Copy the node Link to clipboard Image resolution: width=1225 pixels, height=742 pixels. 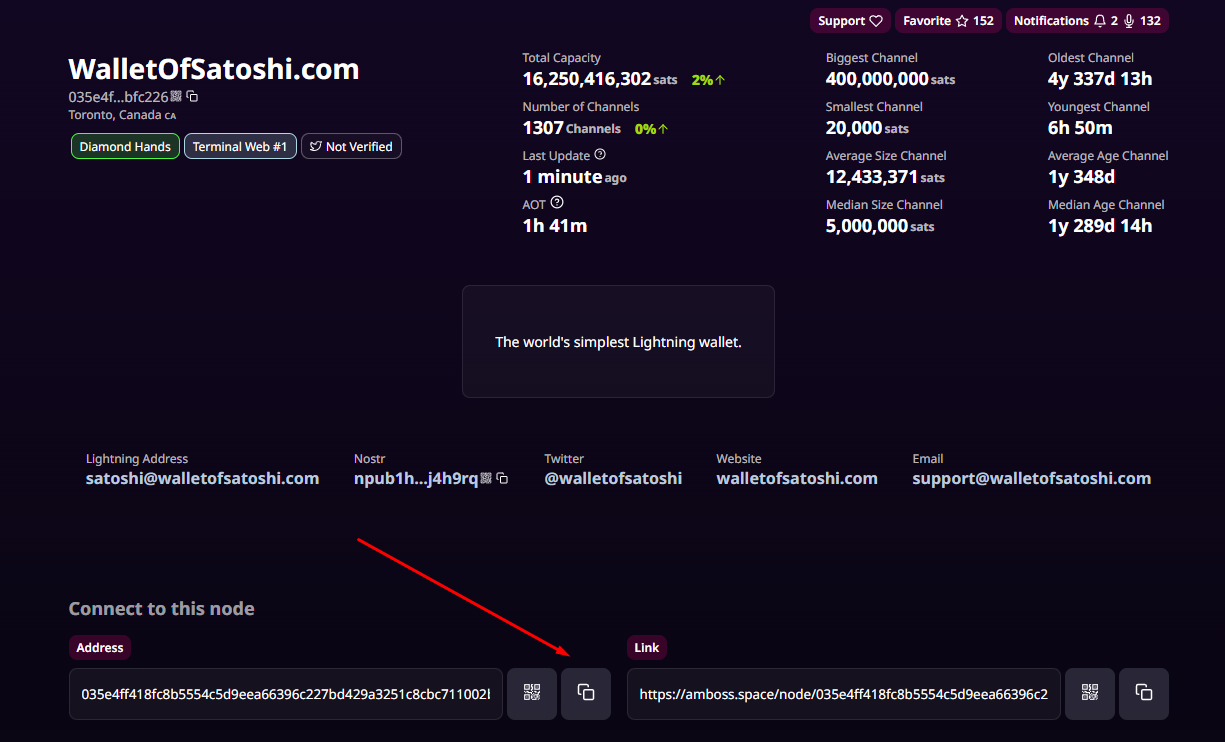pos(1144,694)
